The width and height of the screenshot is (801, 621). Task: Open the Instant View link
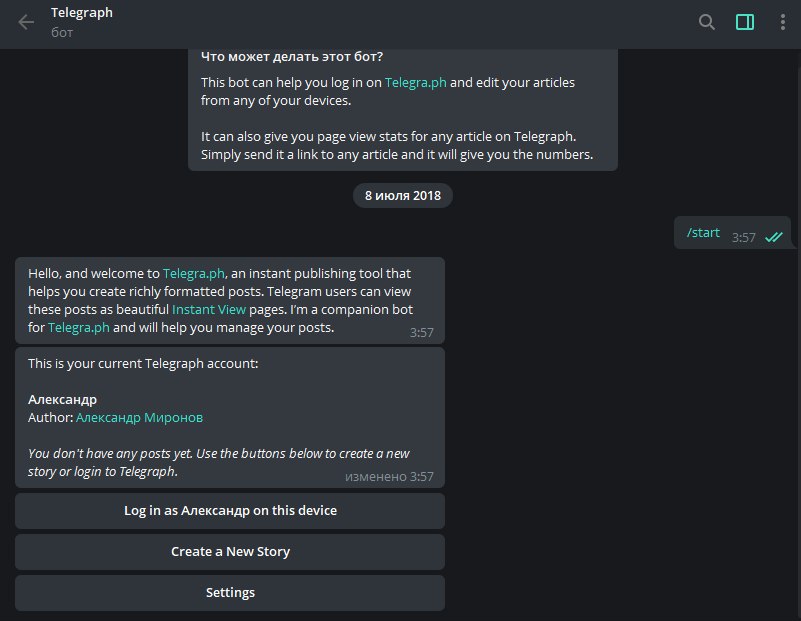(209, 309)
